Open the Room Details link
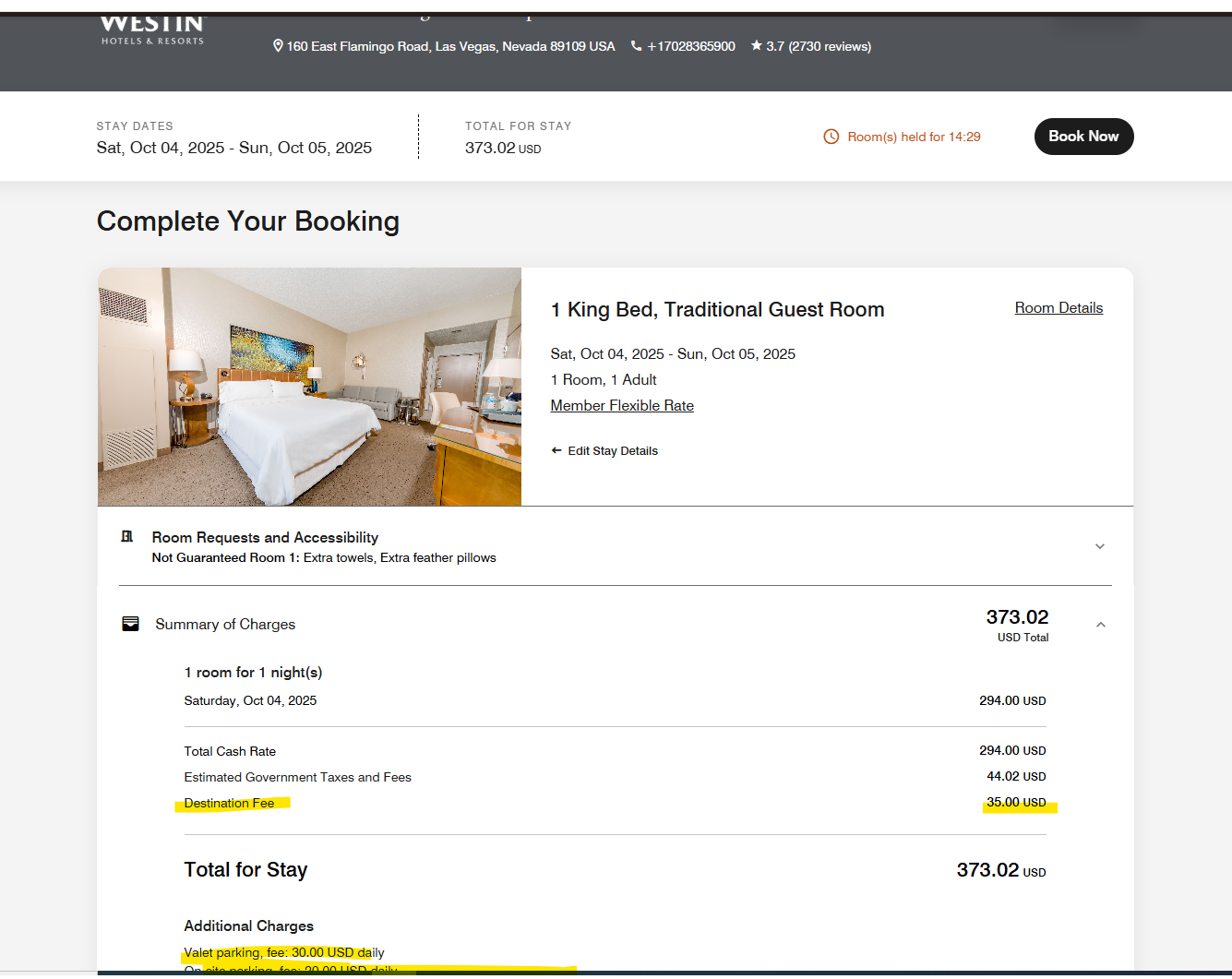1232x979 pixels. pyautogui.click(x=1059, y=308)
